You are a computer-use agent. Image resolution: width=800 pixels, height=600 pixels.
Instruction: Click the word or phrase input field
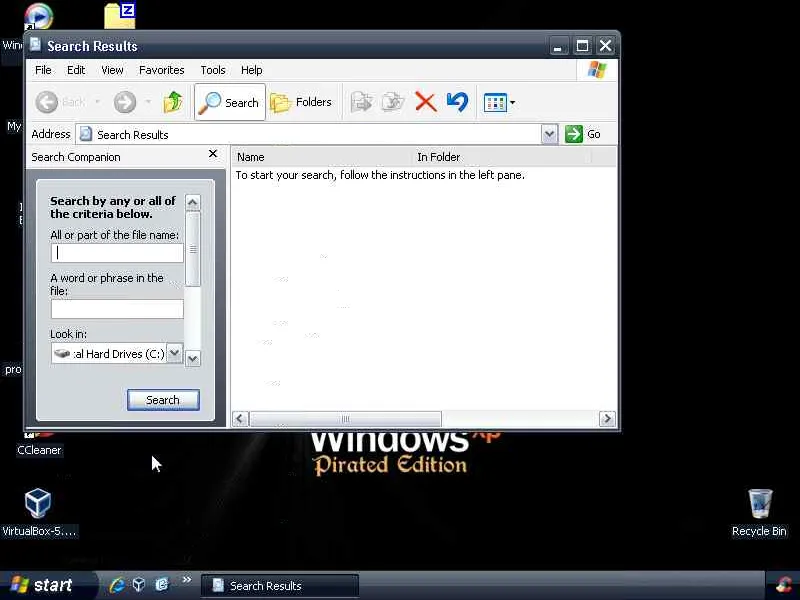point(117,309)
